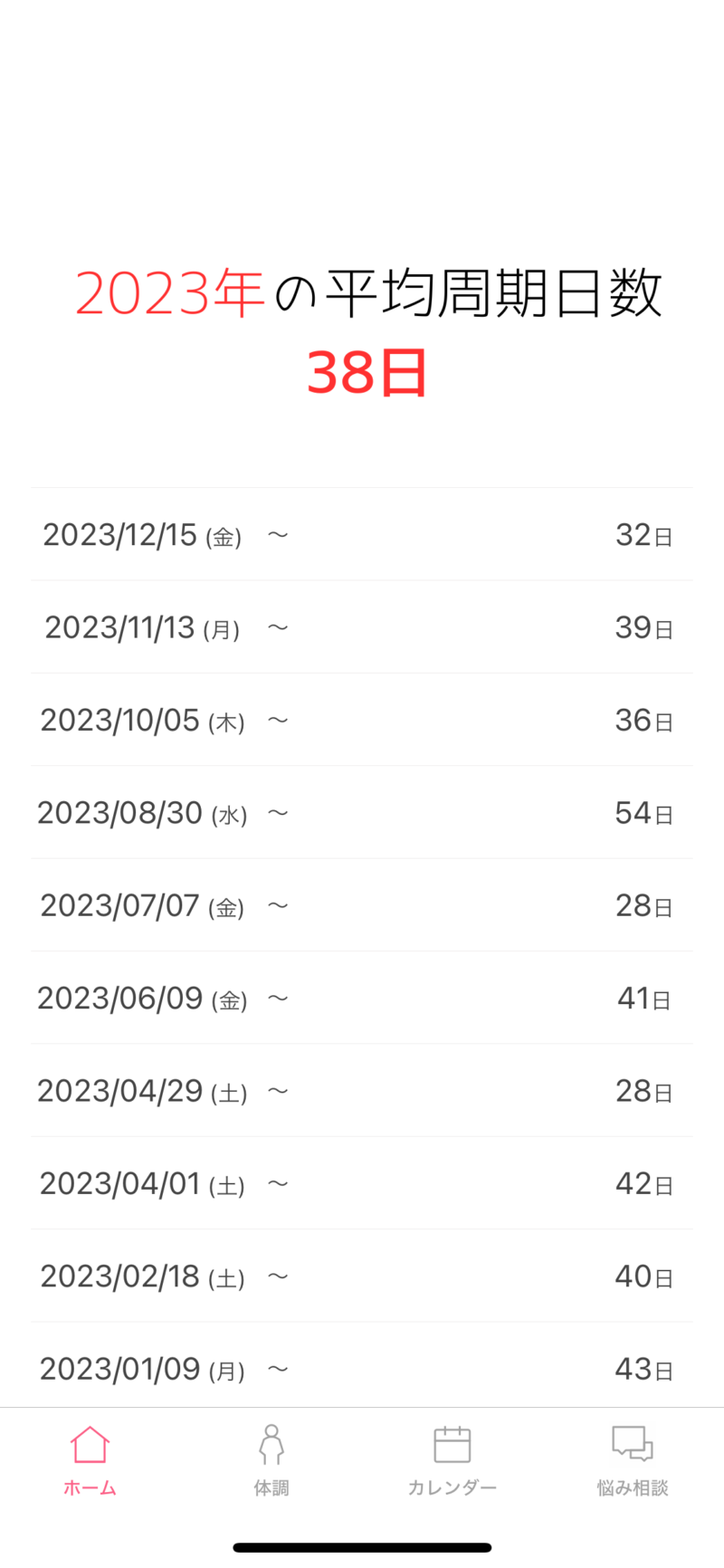This screenshot has width=724, height=1568.
Task: Tap the home house icon
Action: (x=90, y=1444)
